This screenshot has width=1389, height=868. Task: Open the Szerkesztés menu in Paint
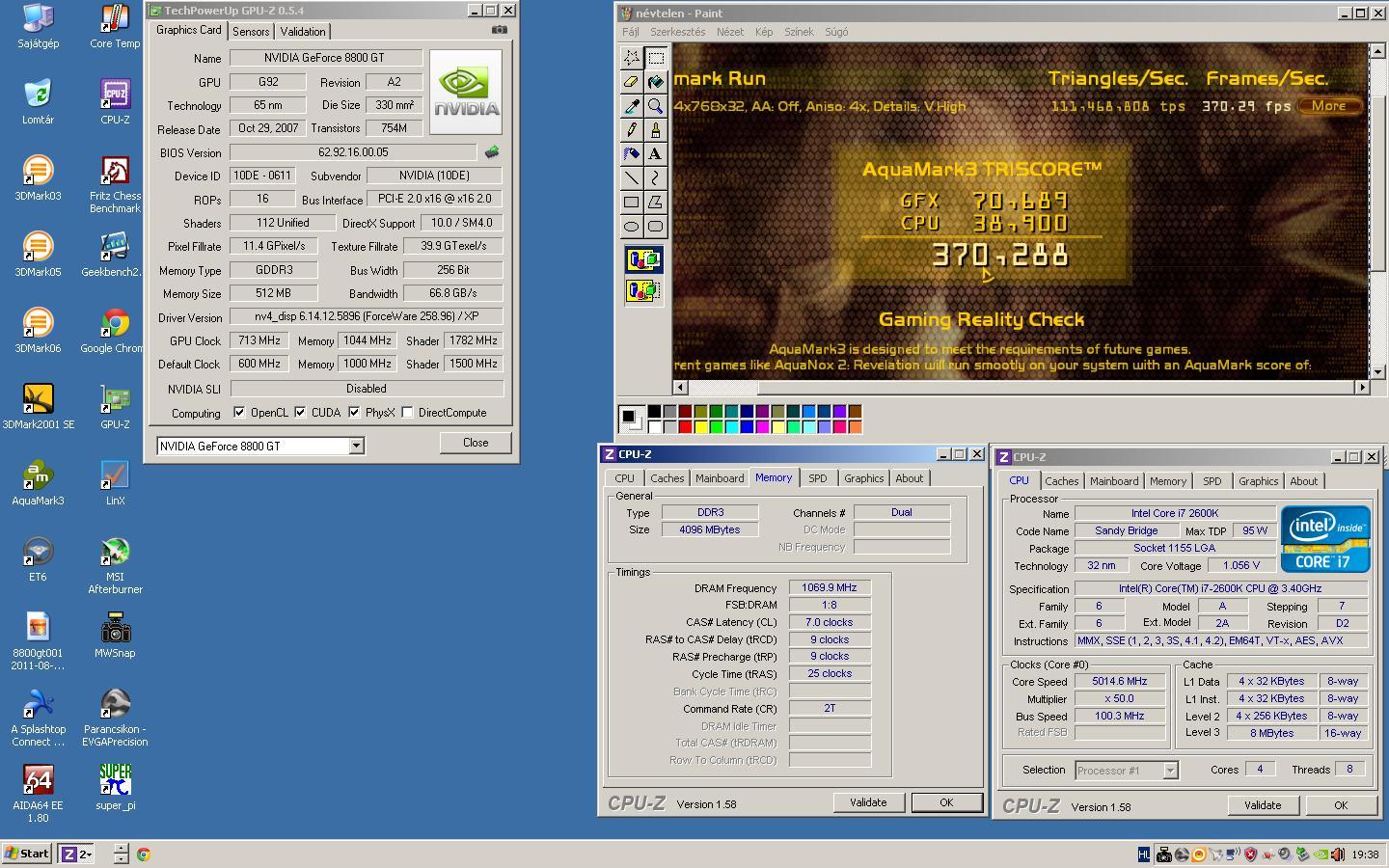click(x=677, y=32)
